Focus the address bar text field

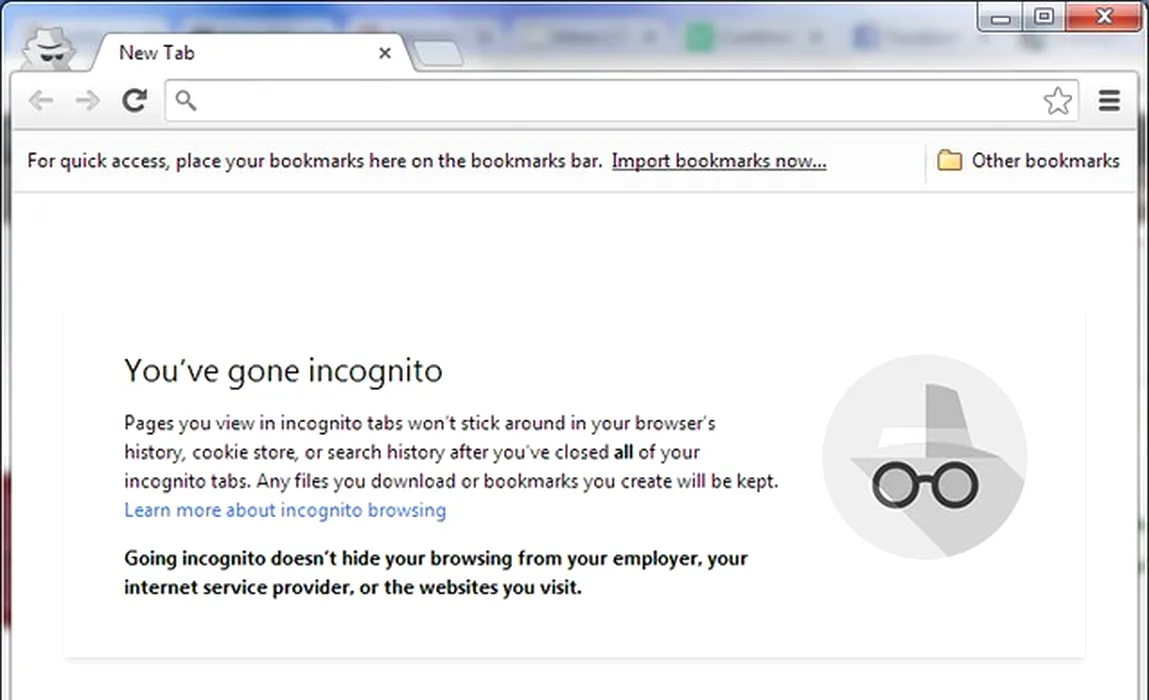point(610,100)
